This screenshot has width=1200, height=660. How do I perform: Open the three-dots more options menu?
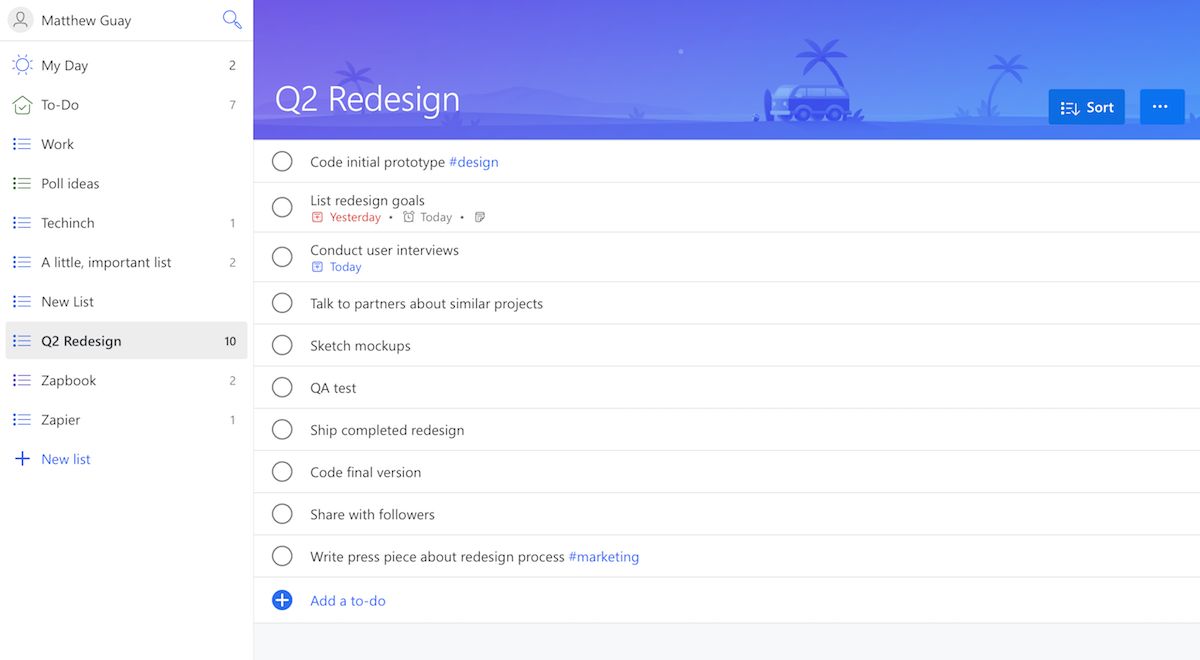[1160, 107]
